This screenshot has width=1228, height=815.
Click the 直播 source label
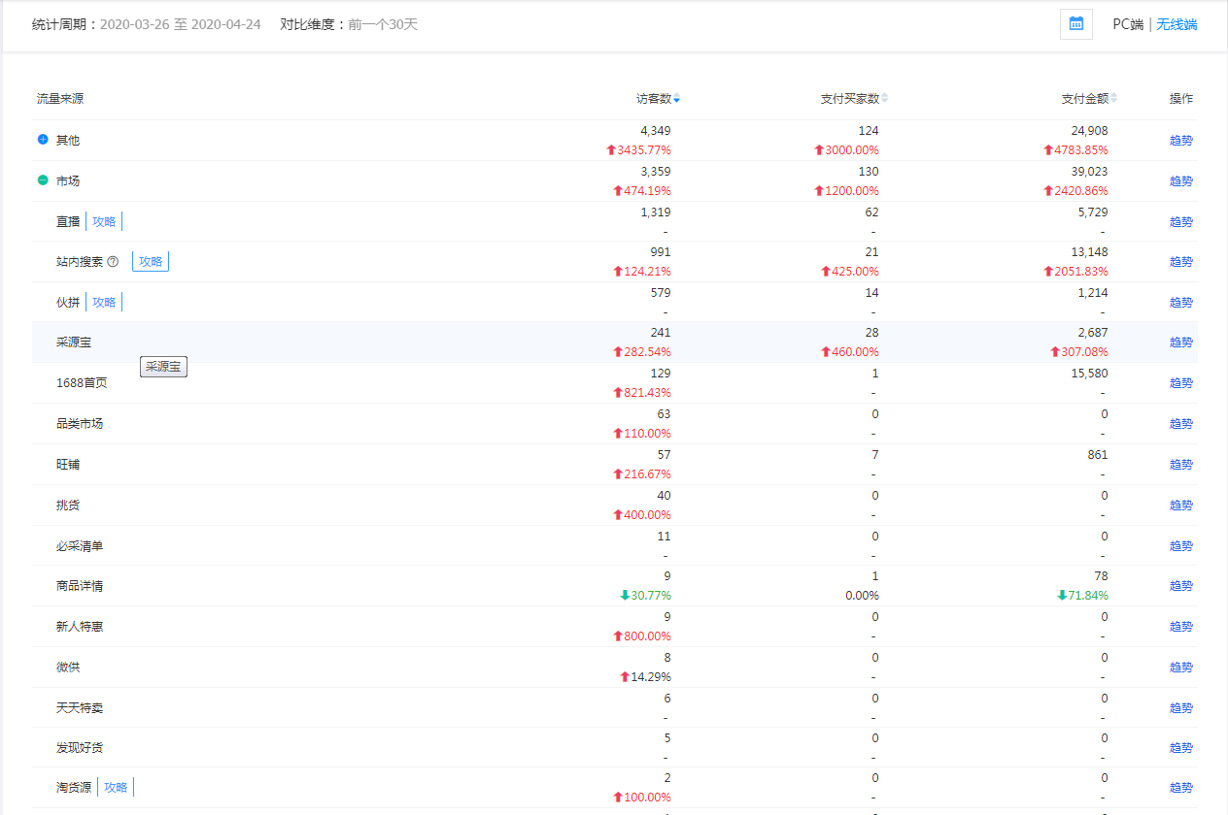68,222
